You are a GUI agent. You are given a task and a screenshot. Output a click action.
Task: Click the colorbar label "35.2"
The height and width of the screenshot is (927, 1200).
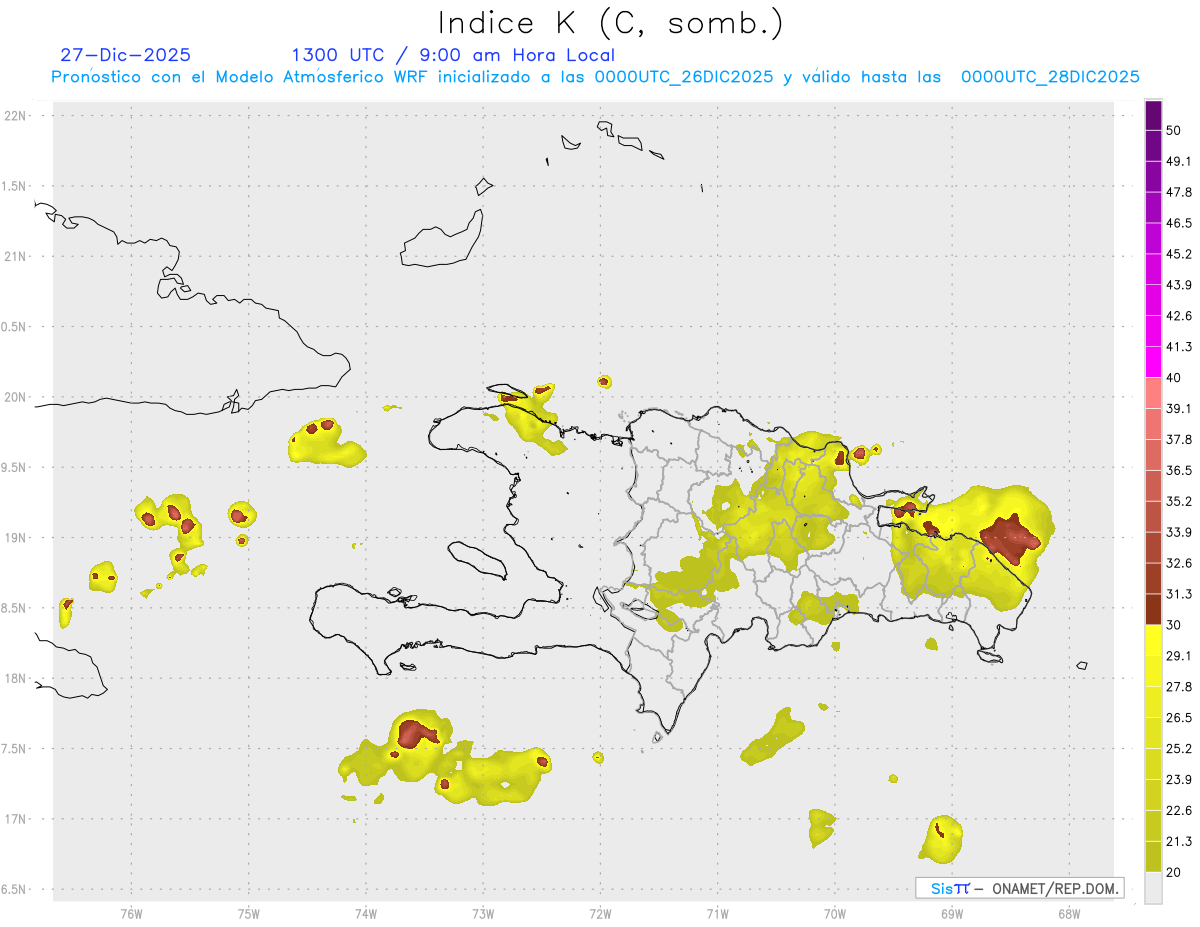point(1179,501)
